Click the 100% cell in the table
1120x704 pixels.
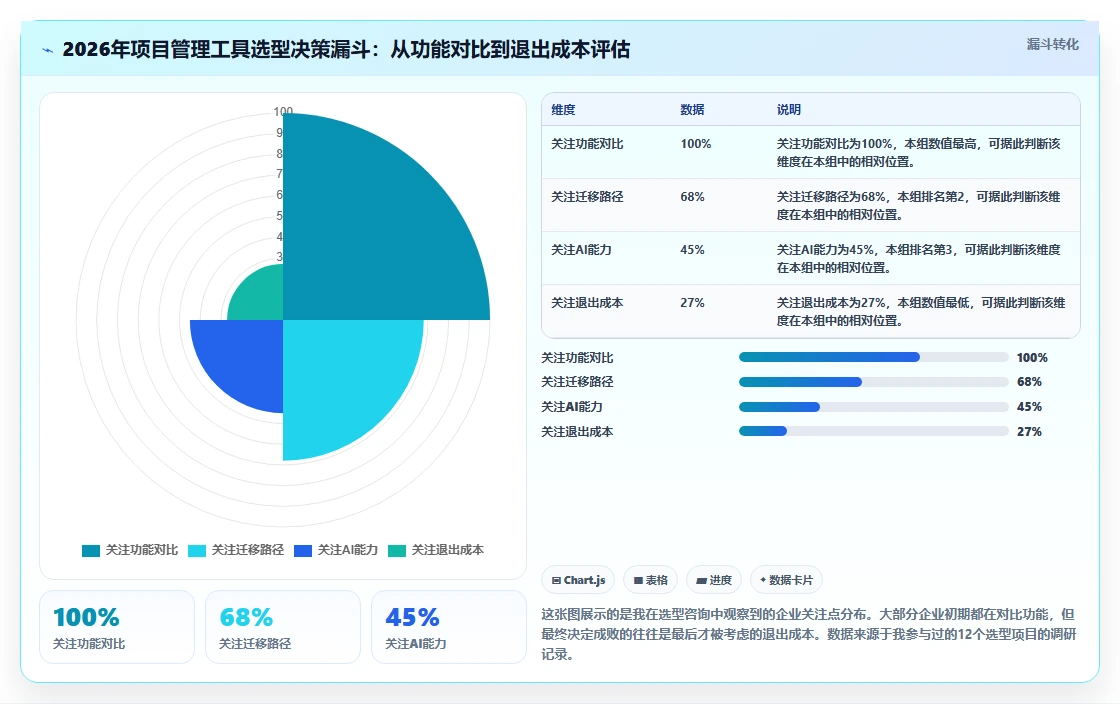(696, 144)
